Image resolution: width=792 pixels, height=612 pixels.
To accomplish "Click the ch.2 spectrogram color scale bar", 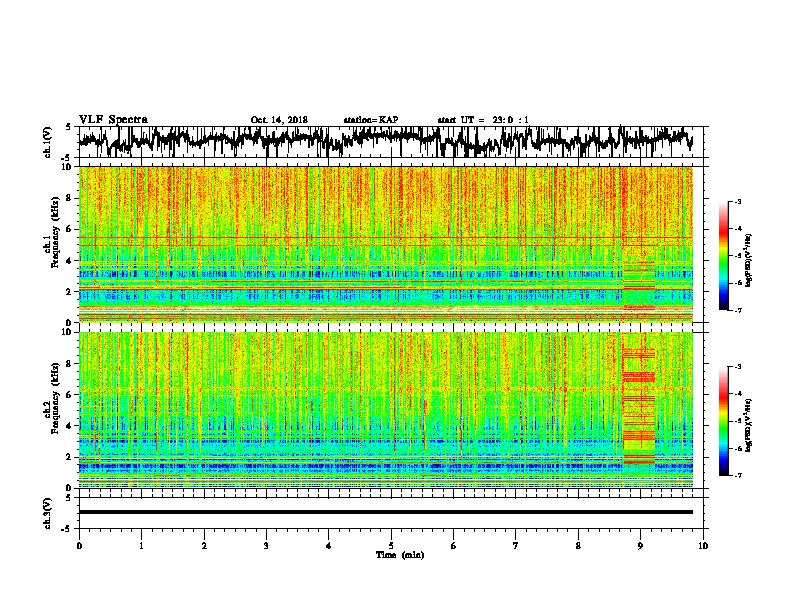I will [x=723, y=421].
